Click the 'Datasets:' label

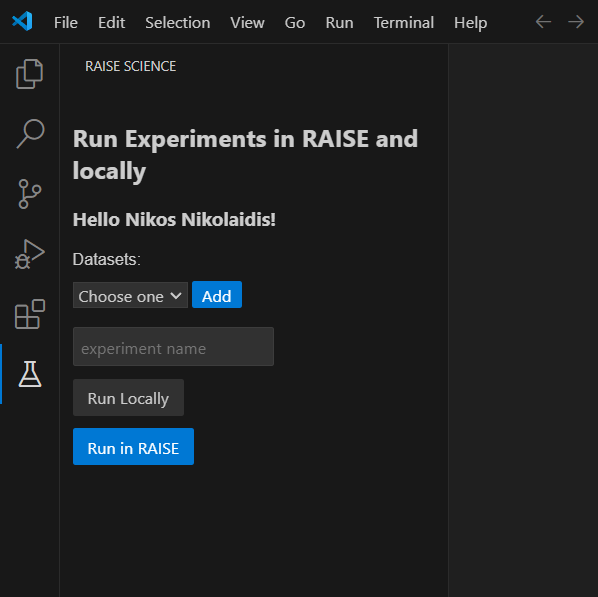point(107,259)
